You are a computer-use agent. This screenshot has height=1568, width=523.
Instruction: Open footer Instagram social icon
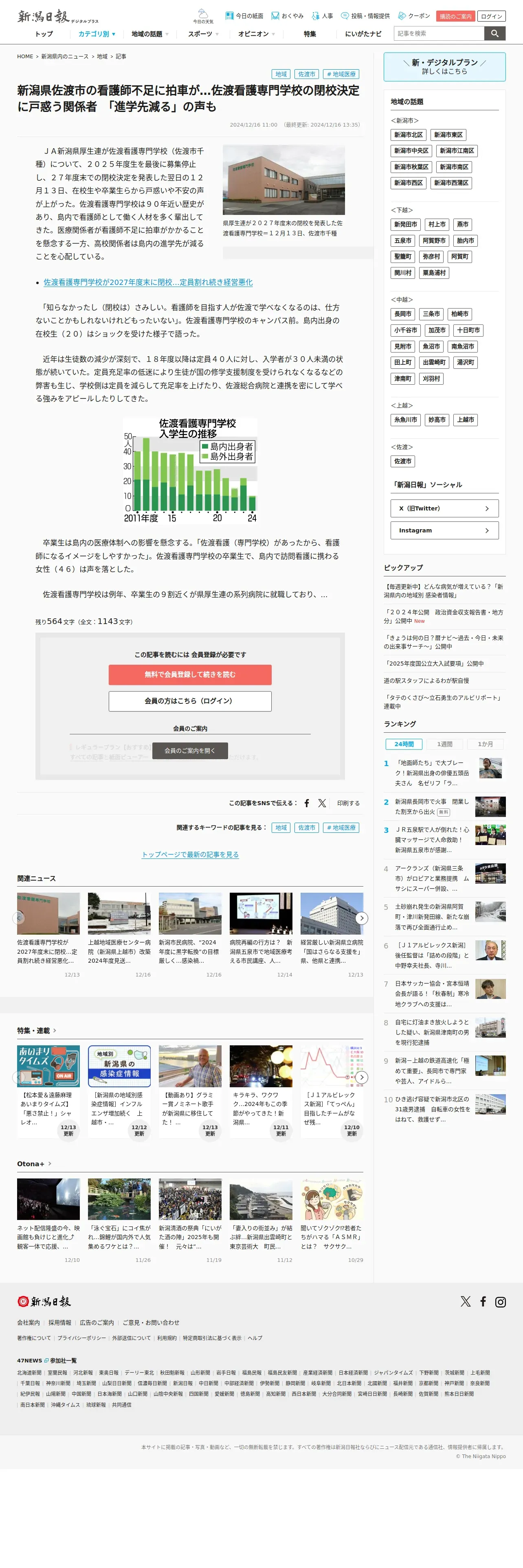(501, 1301)
